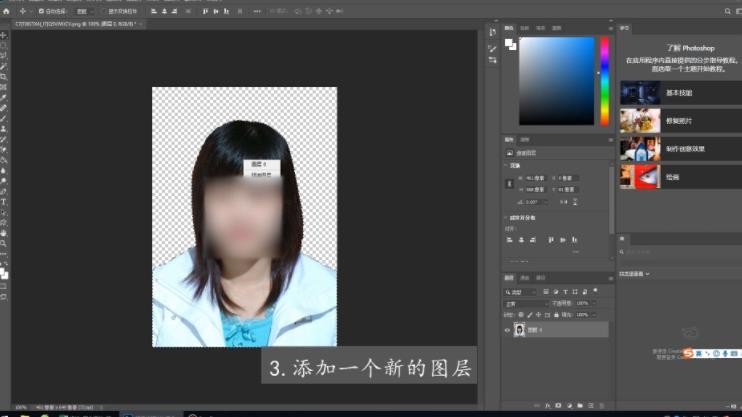Hide 图层 1 with the eye icon
Image resolution: width=742 pixels, height=417 pixels.
[507, 330]
